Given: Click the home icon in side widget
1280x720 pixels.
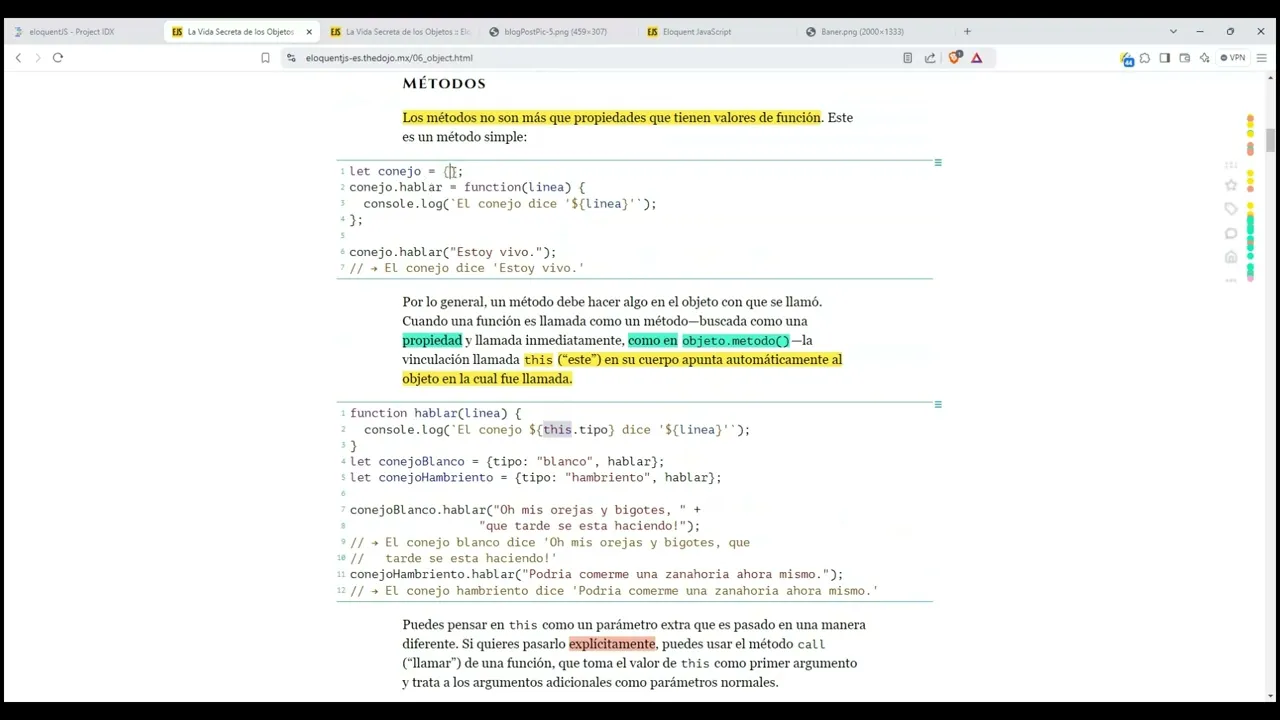Looking at the screenshot, I should click(1231, 257).
